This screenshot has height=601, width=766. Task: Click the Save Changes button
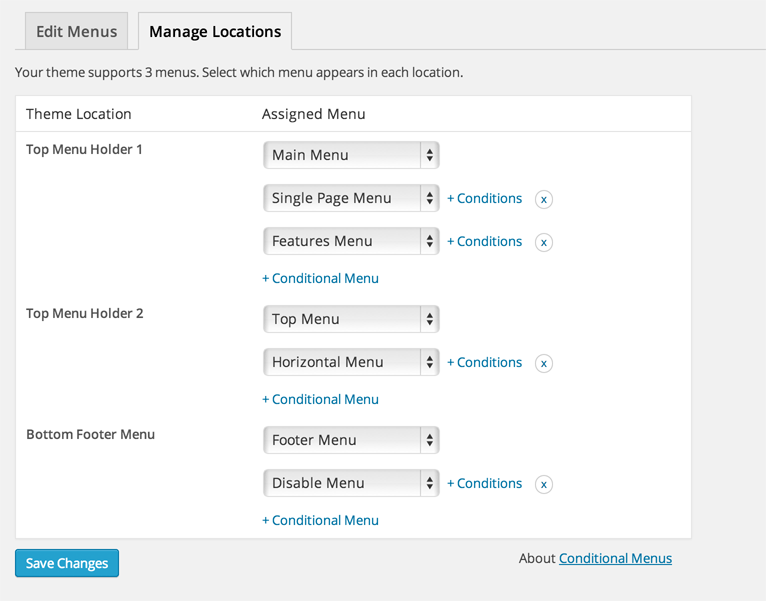(67, 563)
